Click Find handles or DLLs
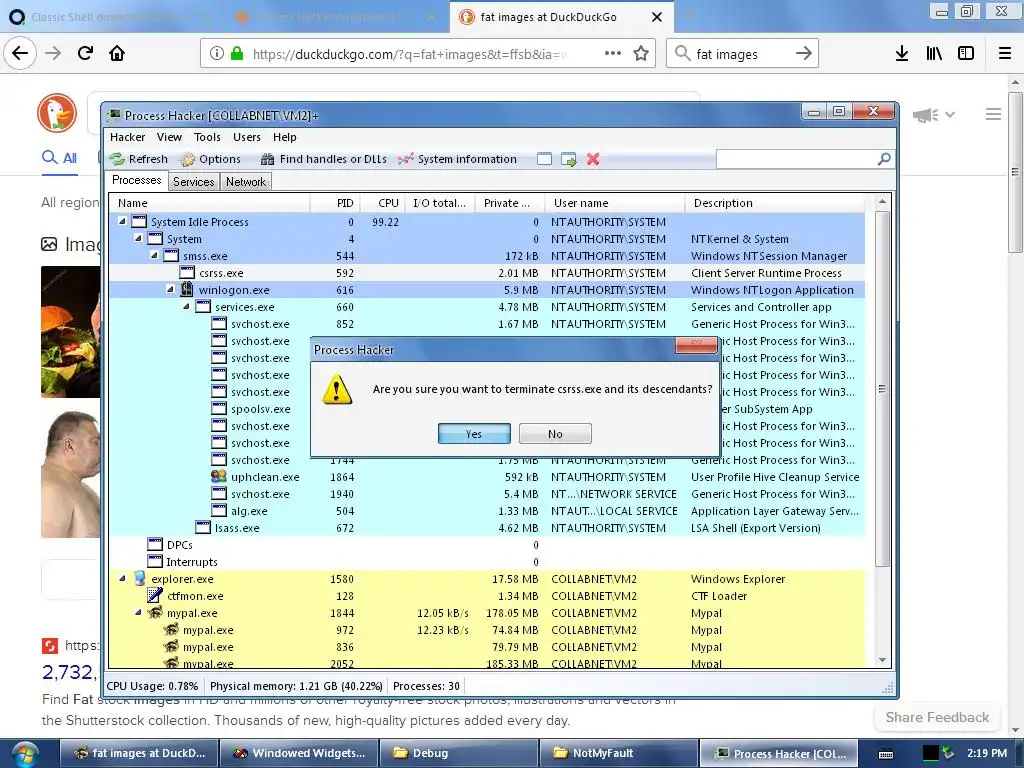 pos(323,159)
